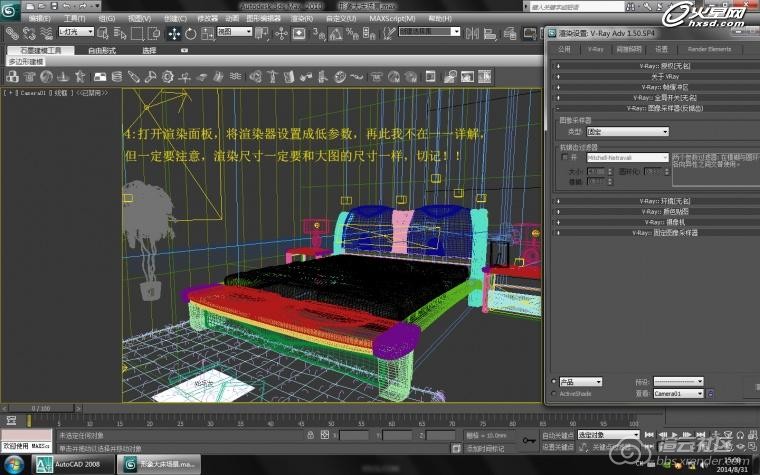Switch to the V-Ray tab

pos(595,48)
